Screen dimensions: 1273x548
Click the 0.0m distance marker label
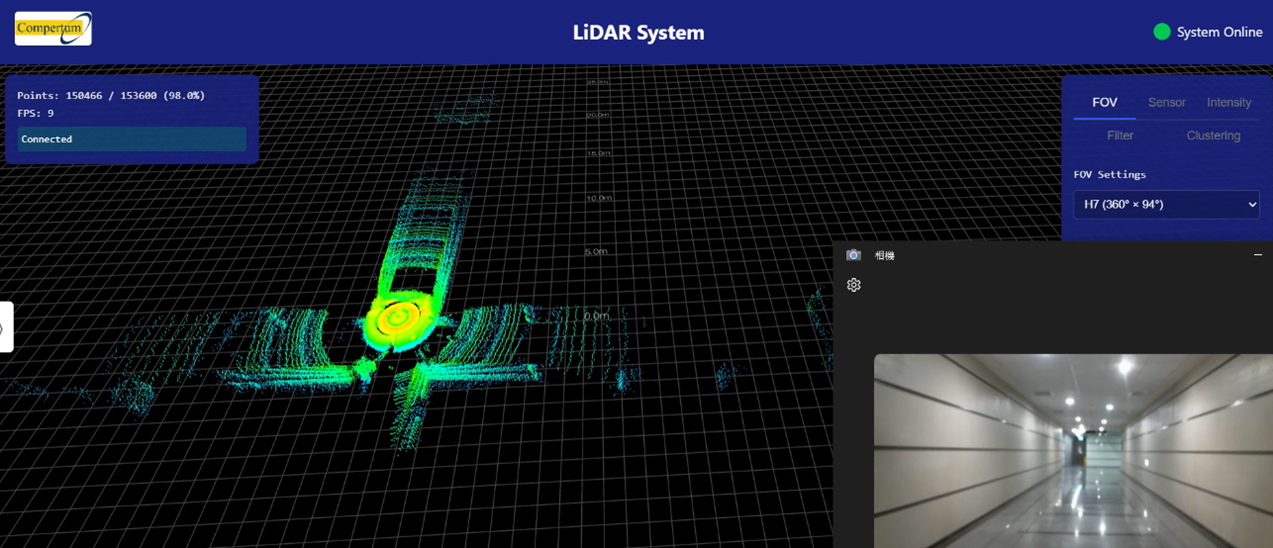(x=596, y=316)
